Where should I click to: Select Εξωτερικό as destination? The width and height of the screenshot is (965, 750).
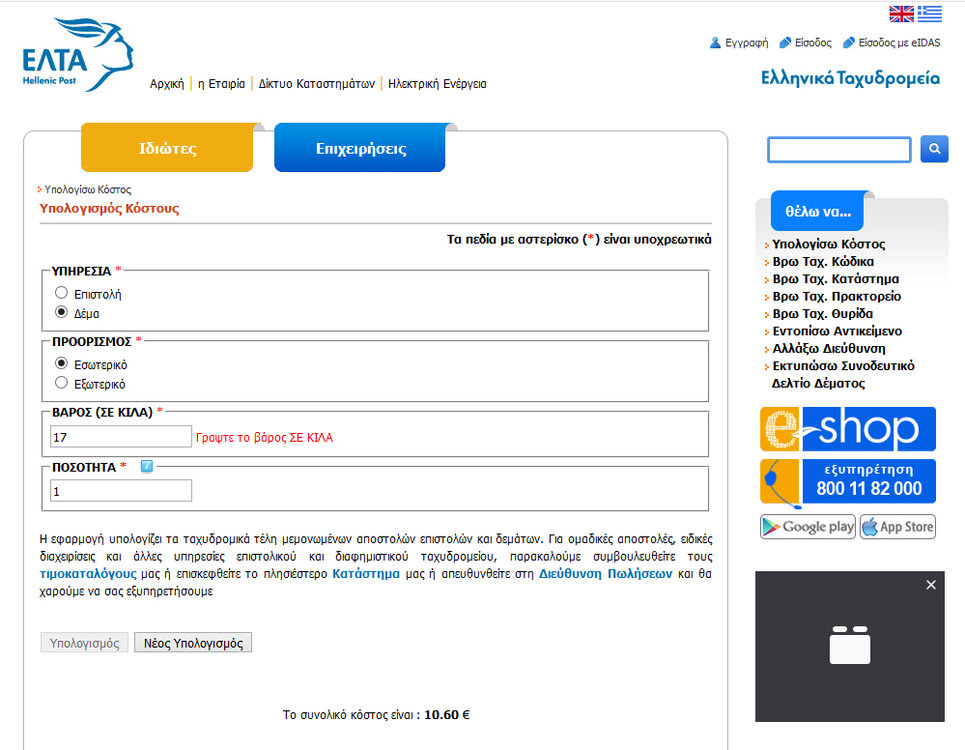click(x=62, y=382)
